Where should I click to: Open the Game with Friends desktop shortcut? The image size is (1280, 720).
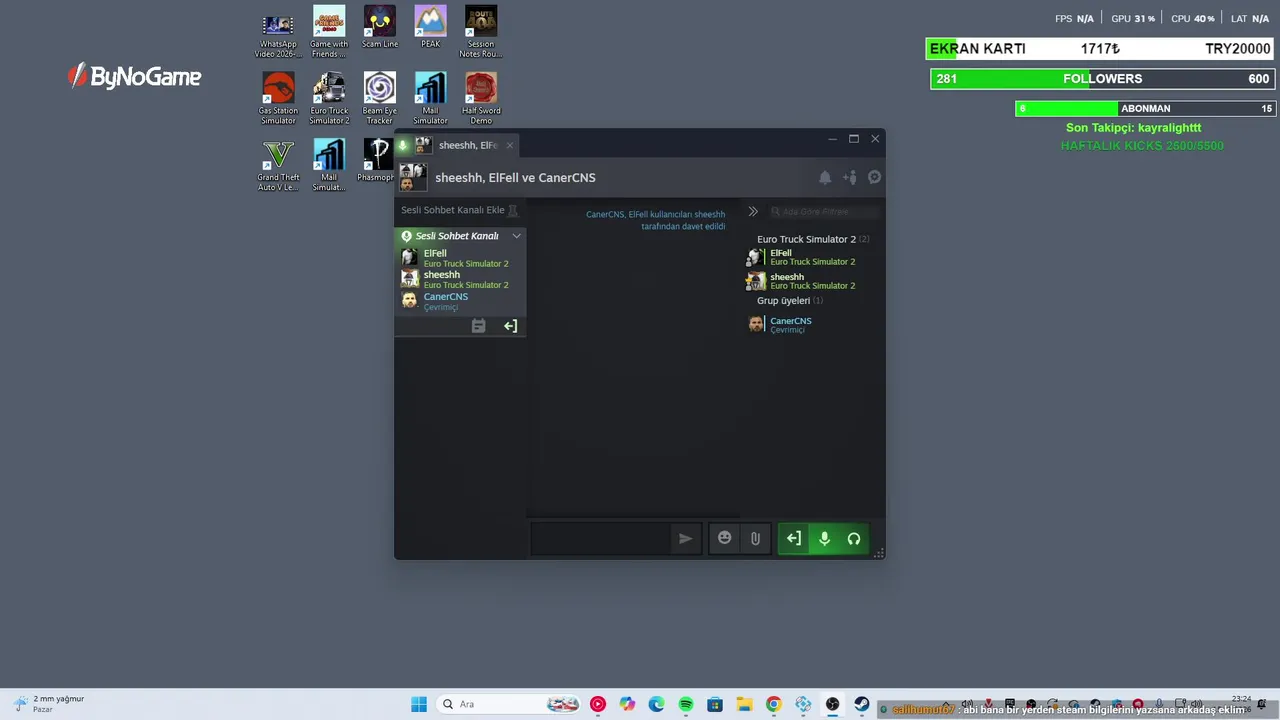click(329, 32)
